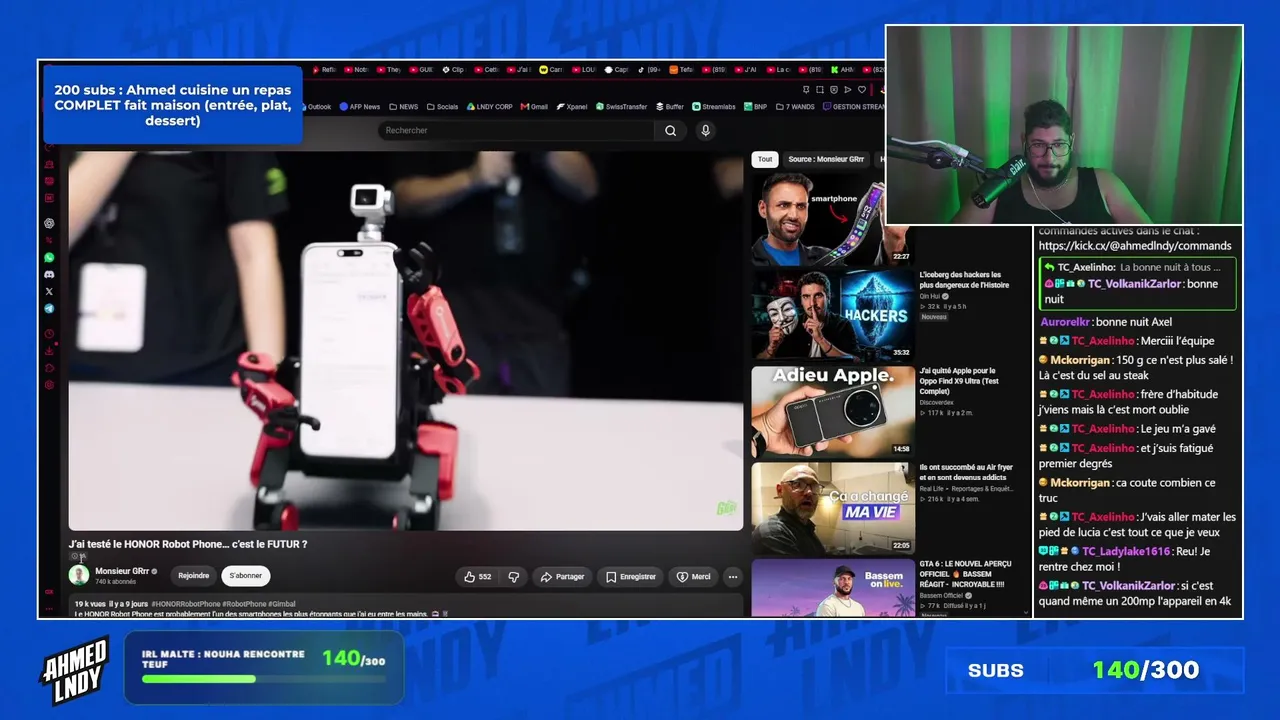The height and width of the screenshot is (720, 1280).
Task: Open the ChatGPT icon in the browser sidebar
Action: [49, 223]
